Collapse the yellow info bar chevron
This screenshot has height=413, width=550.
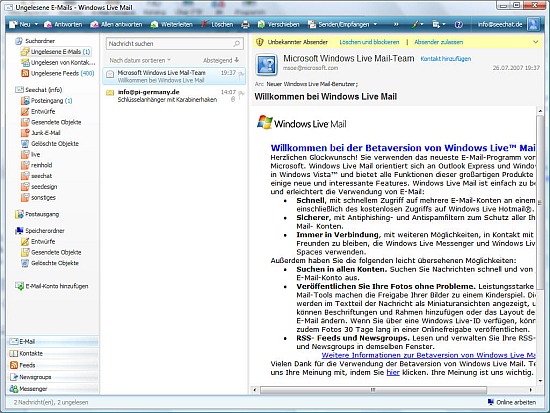[x=536, y=42]
